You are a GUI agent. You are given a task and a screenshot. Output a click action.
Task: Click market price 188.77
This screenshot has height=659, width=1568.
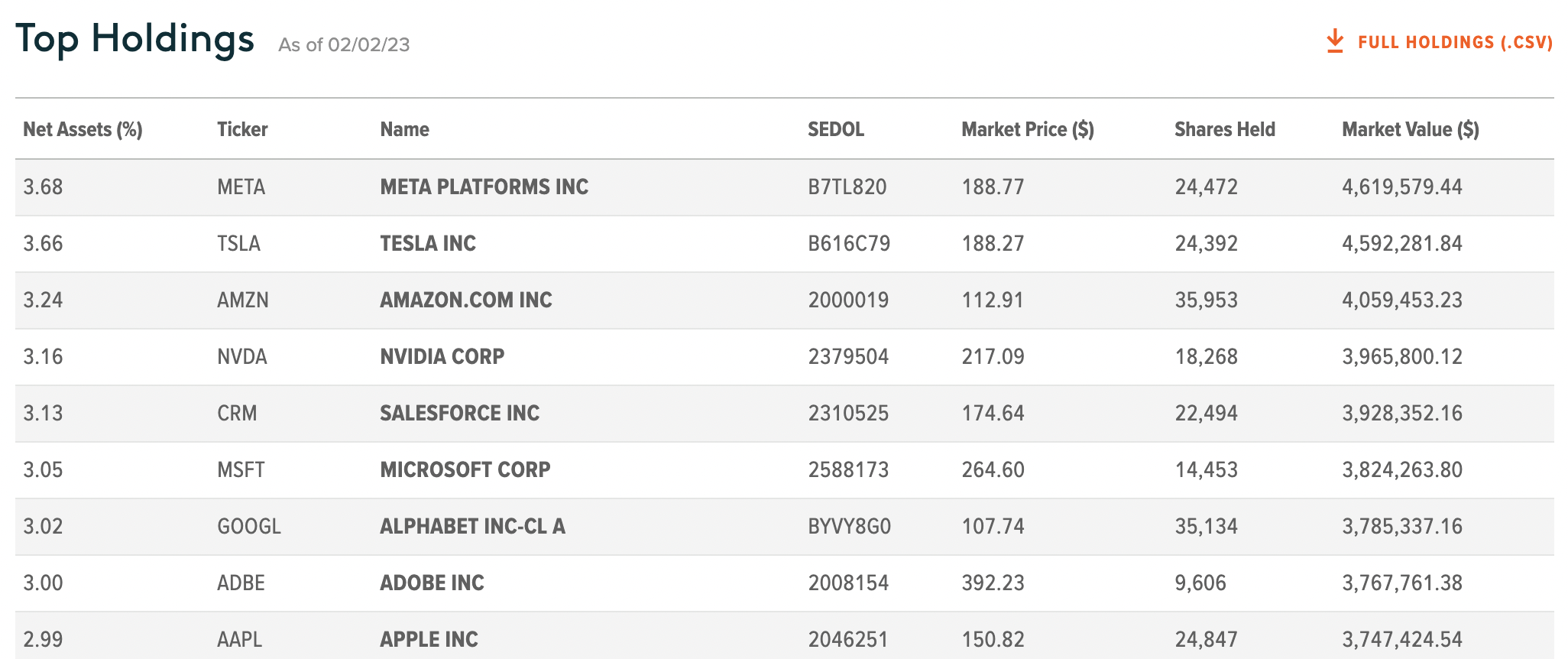point(993,187)
